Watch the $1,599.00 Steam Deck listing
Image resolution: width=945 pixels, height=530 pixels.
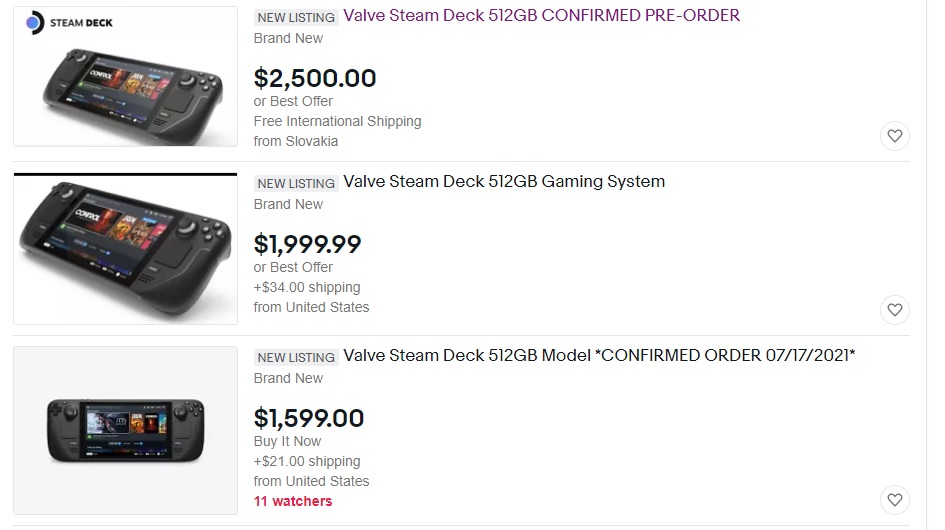(x=895, y=499)
